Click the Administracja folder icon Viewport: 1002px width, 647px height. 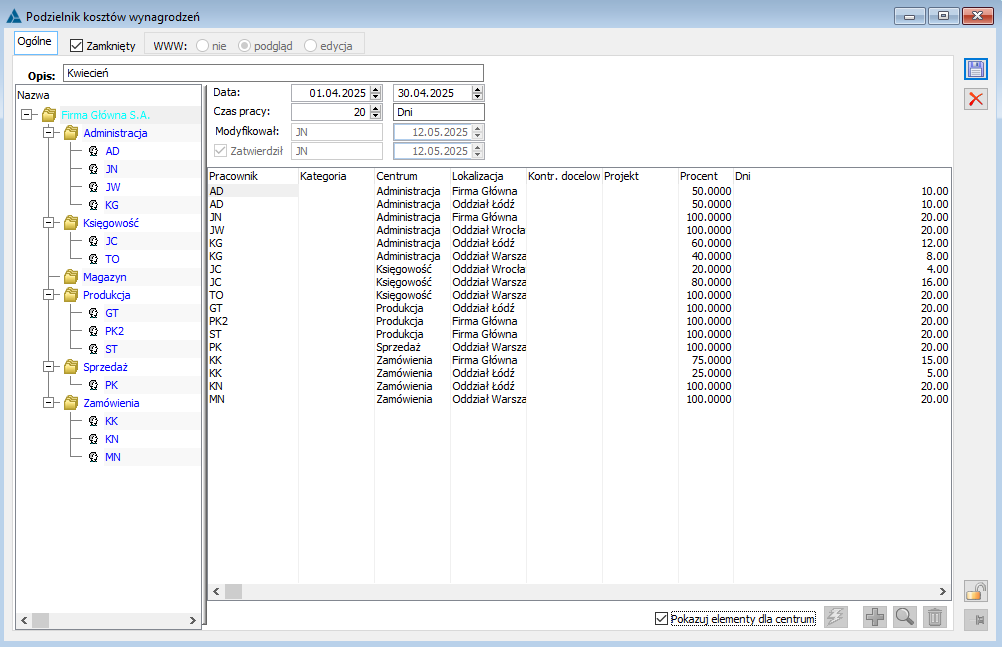click(x=71, y=133)
